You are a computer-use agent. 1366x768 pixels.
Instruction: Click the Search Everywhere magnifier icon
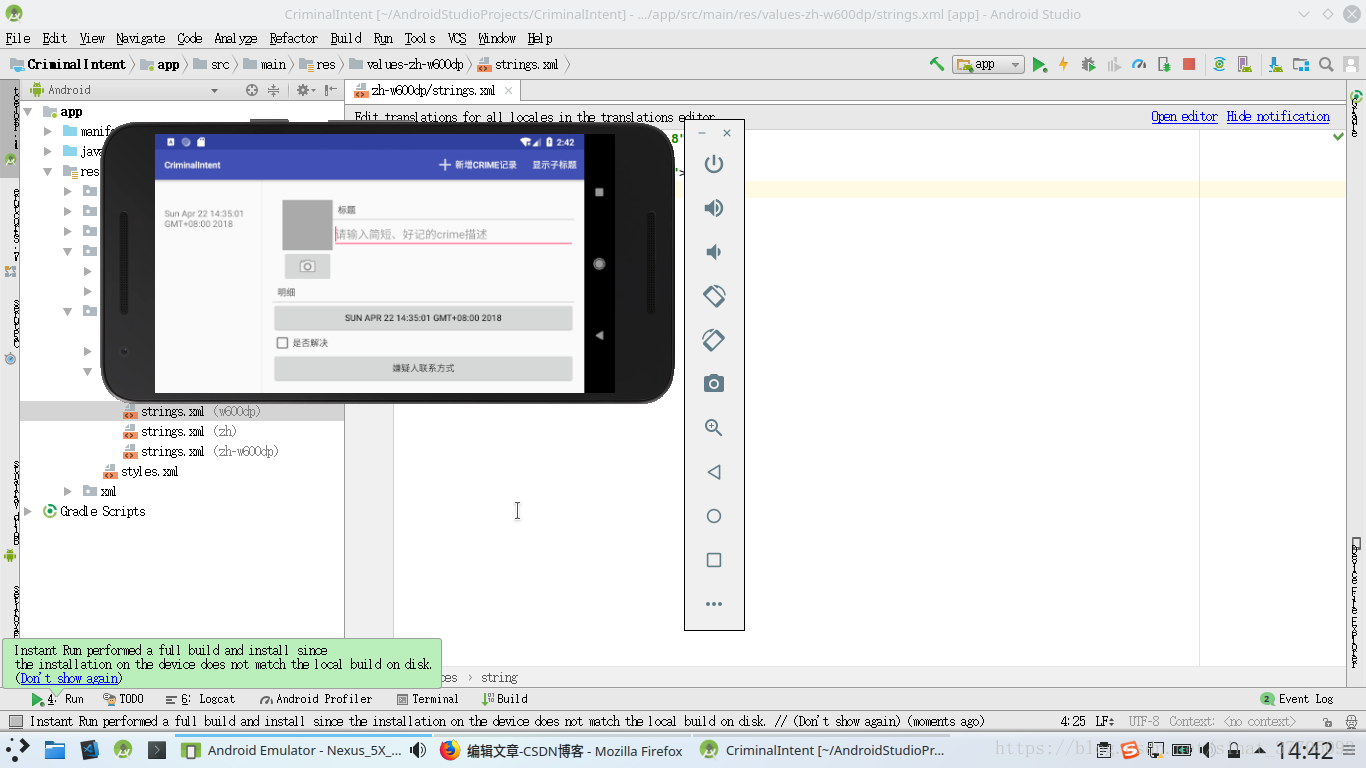tap(1326, 64)
